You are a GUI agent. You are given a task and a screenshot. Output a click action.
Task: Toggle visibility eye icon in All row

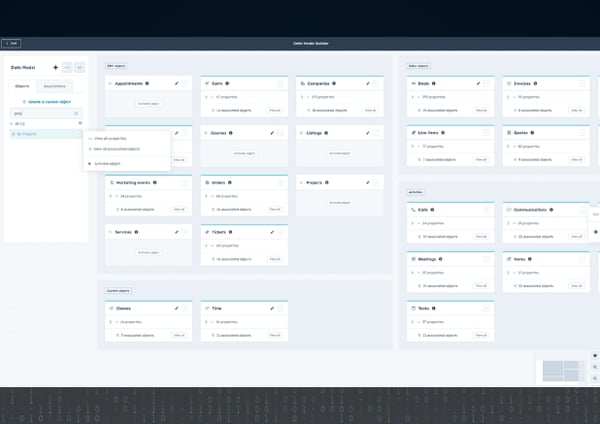(x=80, y=123)
